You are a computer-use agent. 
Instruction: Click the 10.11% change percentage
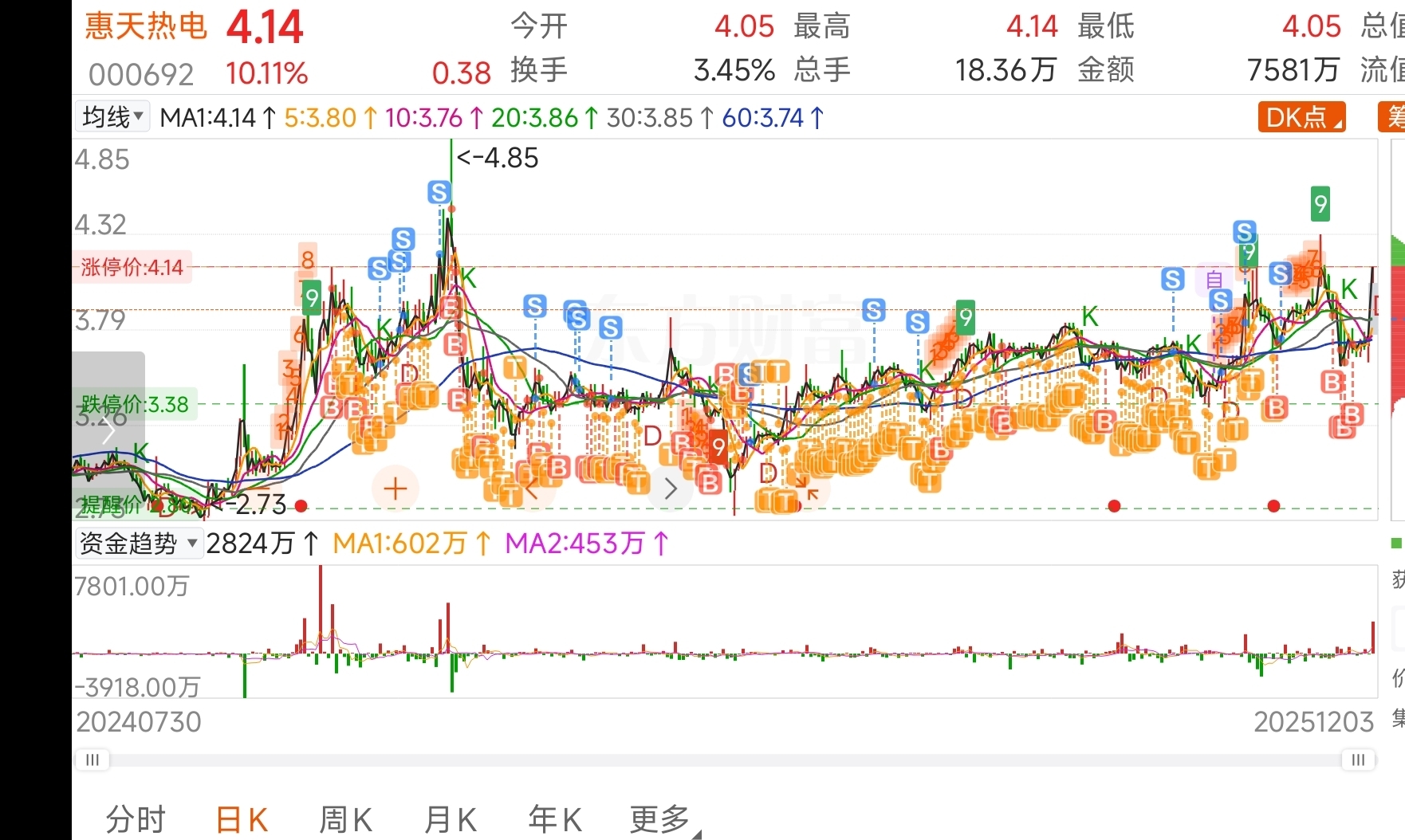coord(266,74)
